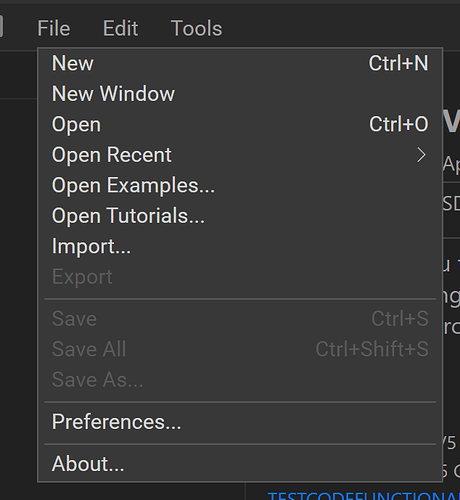Click the Save As... menu entry

pyautogui.click(x=240, y=380)
